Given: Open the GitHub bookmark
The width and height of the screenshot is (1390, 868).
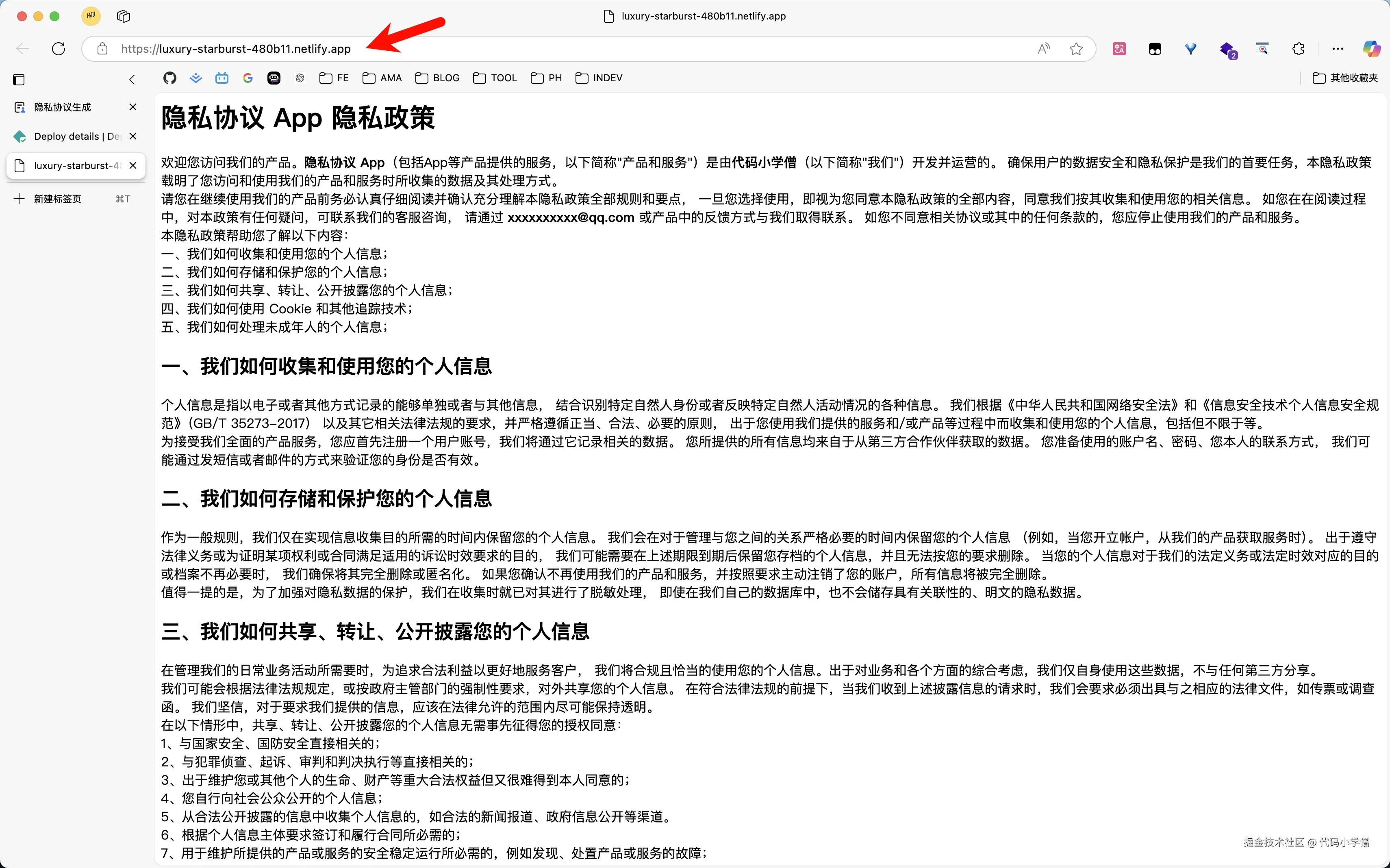Looking at the screenshot, I should (x=169, y=78).
